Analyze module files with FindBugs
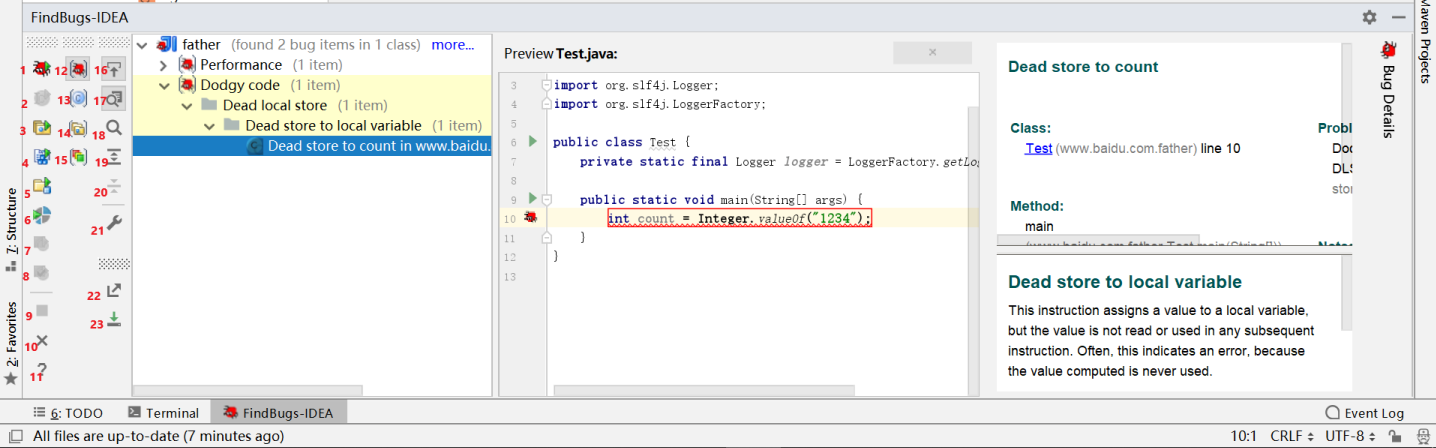This screenshot has width=1436, height=448. point(42,156)
